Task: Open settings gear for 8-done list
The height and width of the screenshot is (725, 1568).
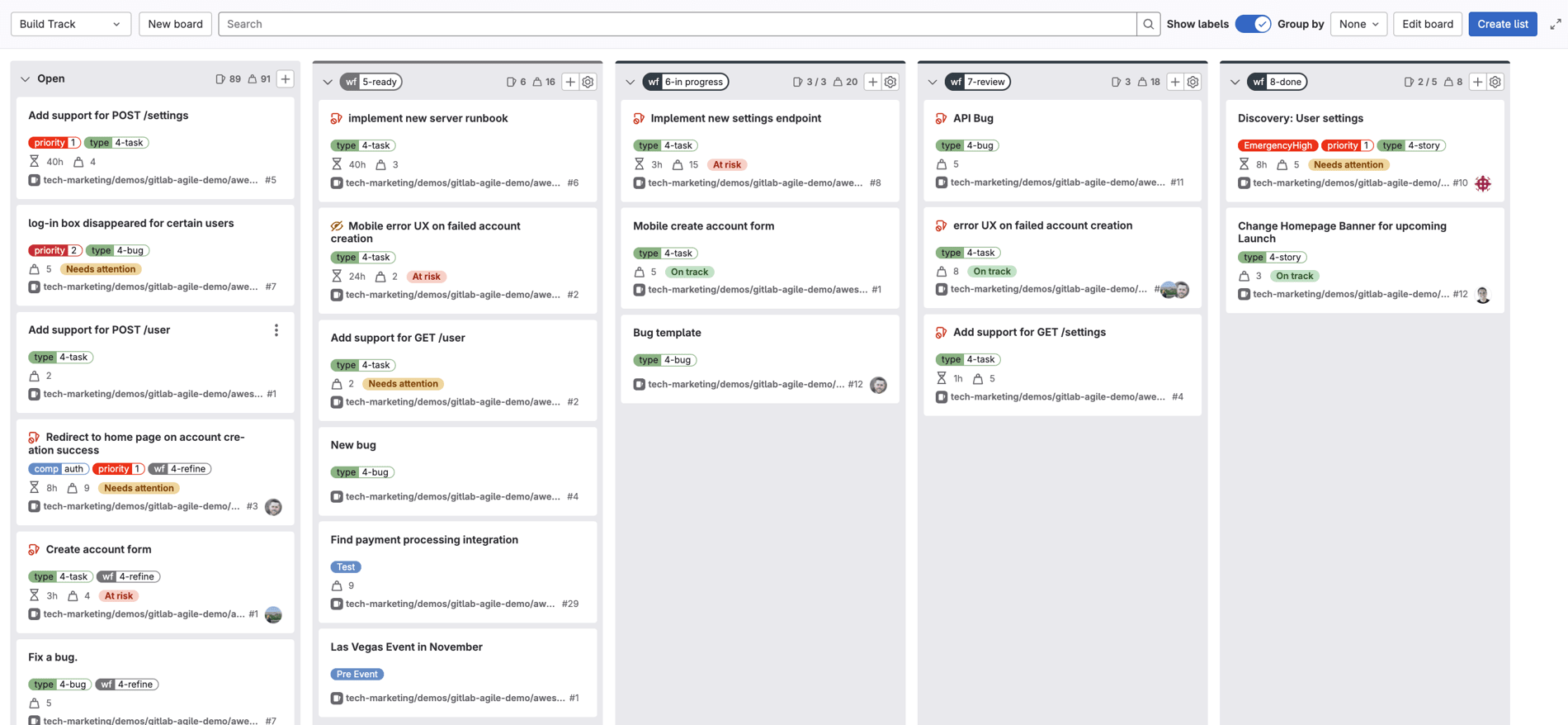Action: (x=1495, y=82)
